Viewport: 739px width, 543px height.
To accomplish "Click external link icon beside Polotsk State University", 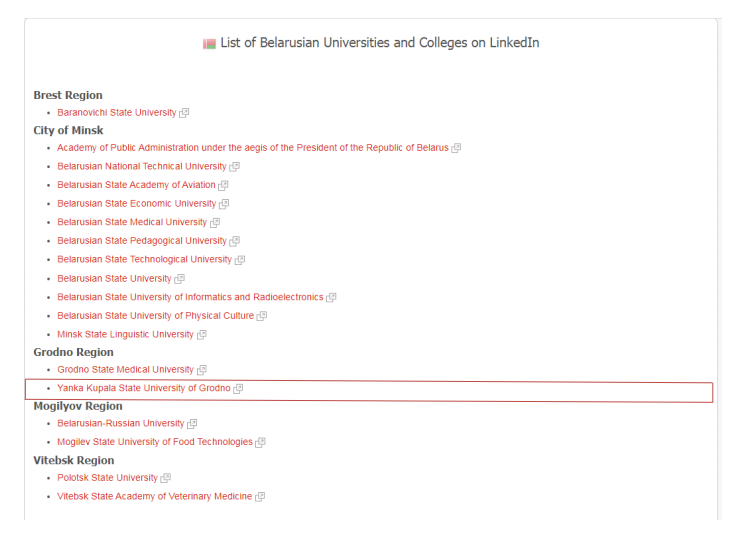I will [165, 478].
